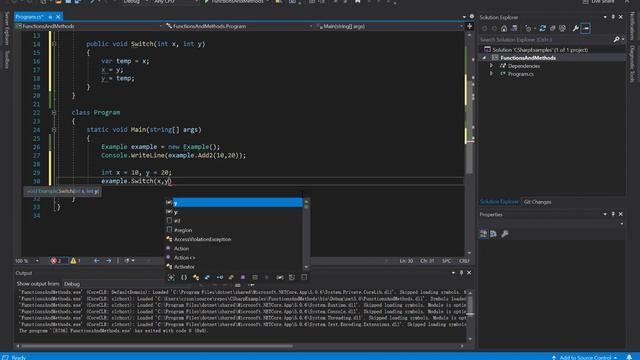Expand the Dependencies node
640x360 pixels.
pyautogui.click(x=491, y=66)
